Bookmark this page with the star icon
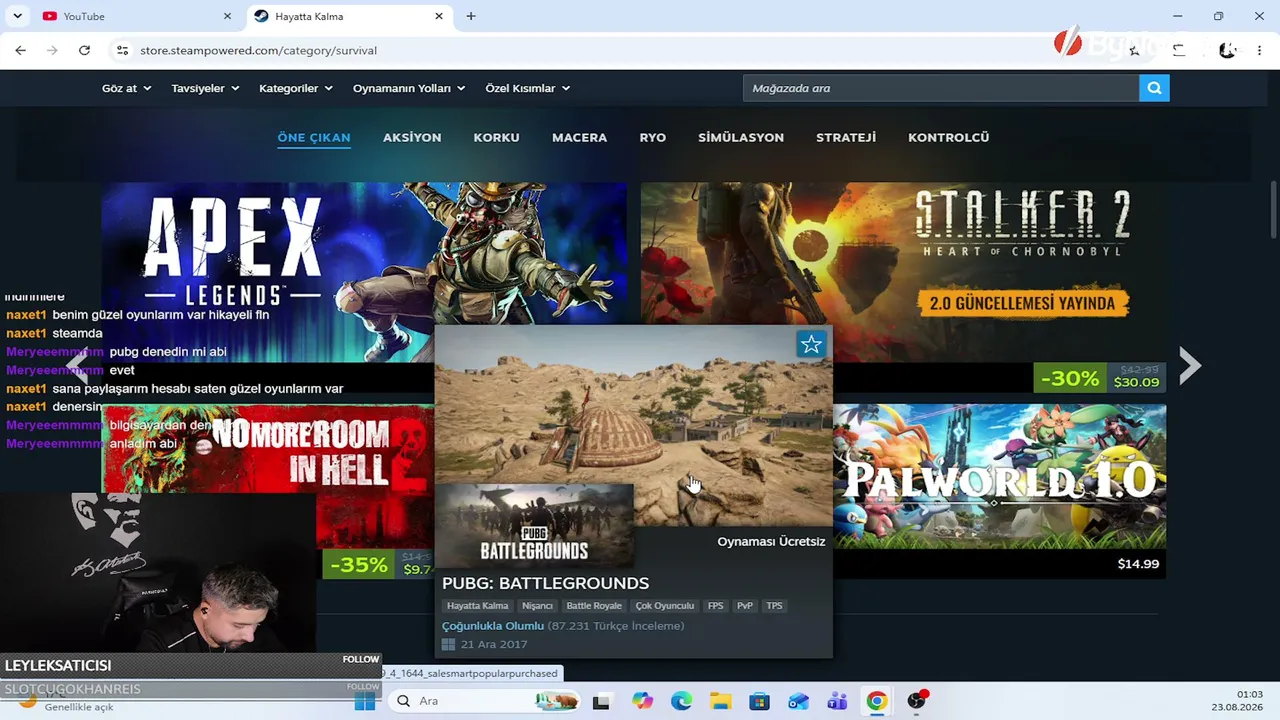Image resolution: width=1280 pixels, height=720 pixels. click(x=1134, y=50)
